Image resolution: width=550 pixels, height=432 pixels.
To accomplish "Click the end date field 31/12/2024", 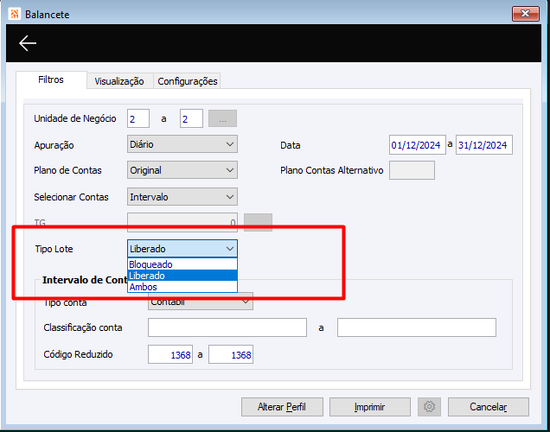I will (484, 145).
